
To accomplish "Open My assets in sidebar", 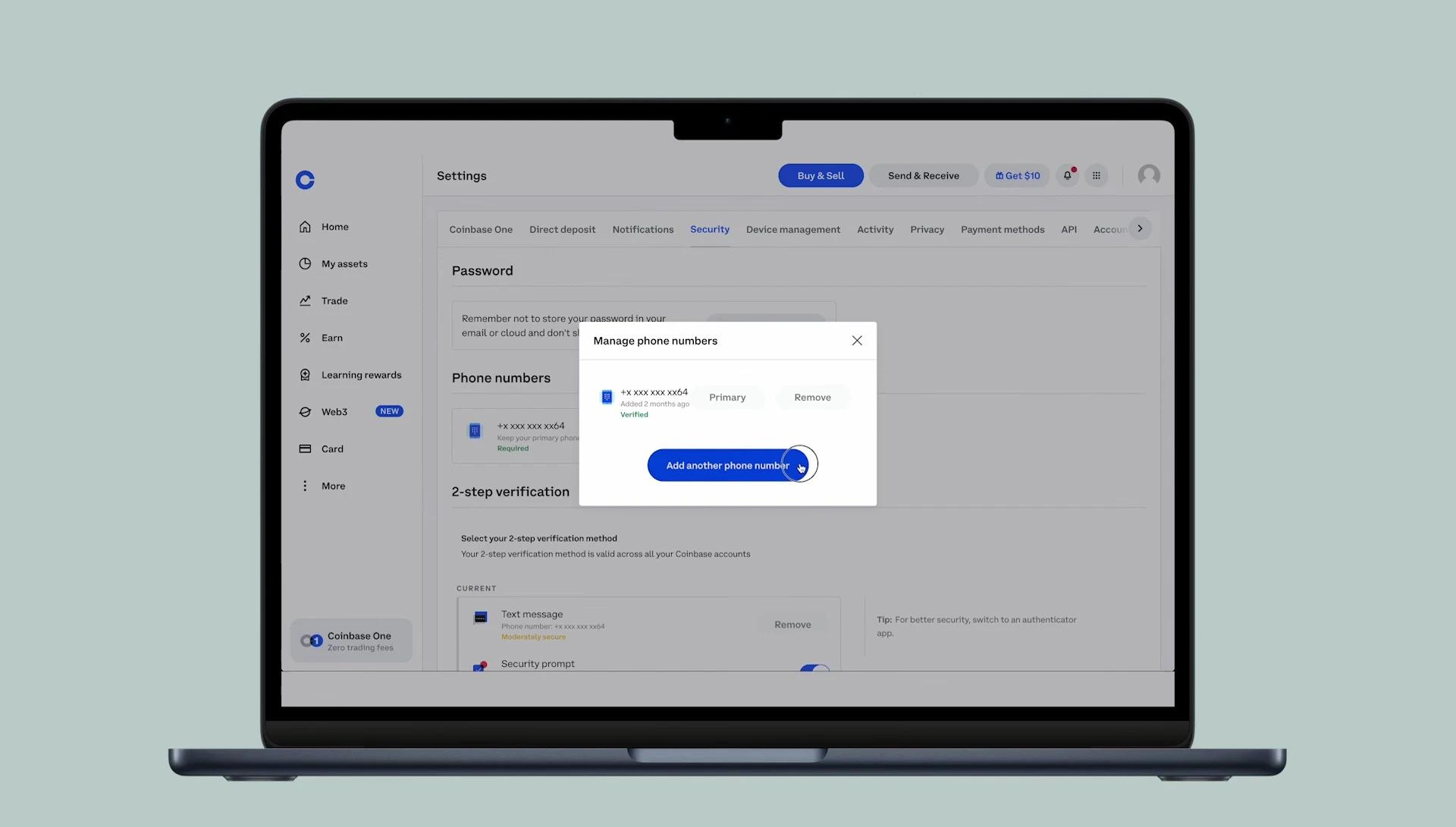I will 344,264.
